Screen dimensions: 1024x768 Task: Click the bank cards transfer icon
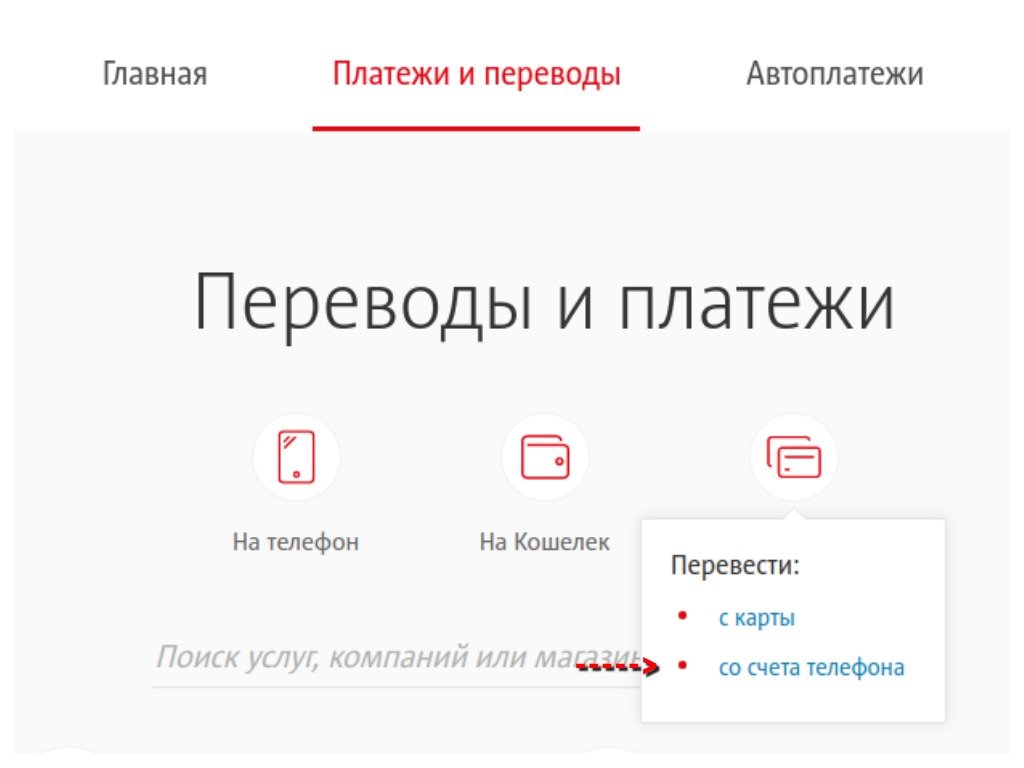tap(793, 457)
